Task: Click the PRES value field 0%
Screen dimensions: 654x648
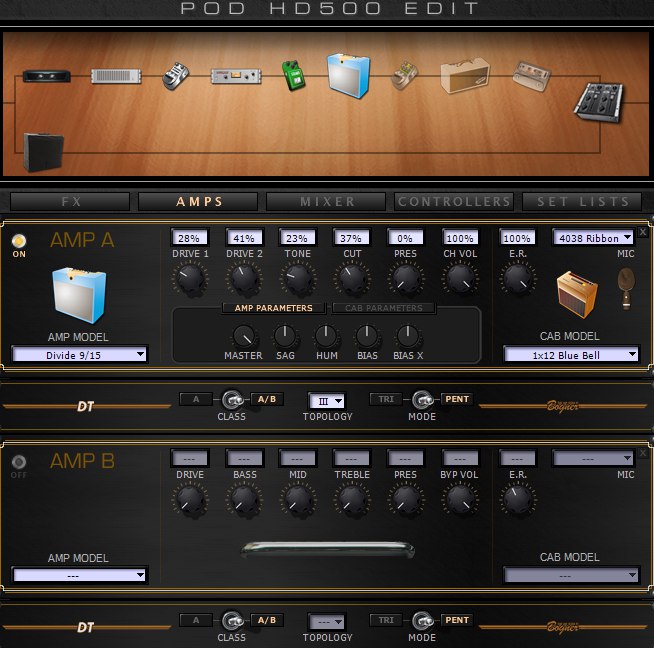Action: point(405,238)
